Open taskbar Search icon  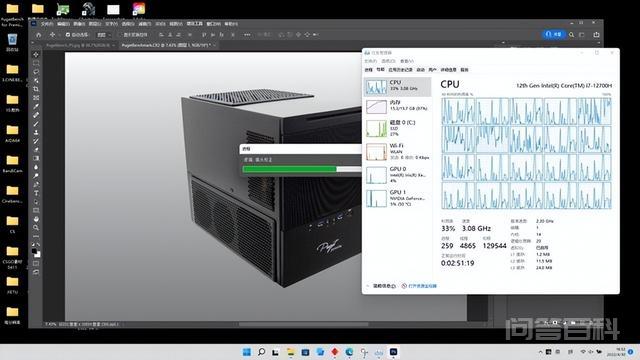coord(261,352)
